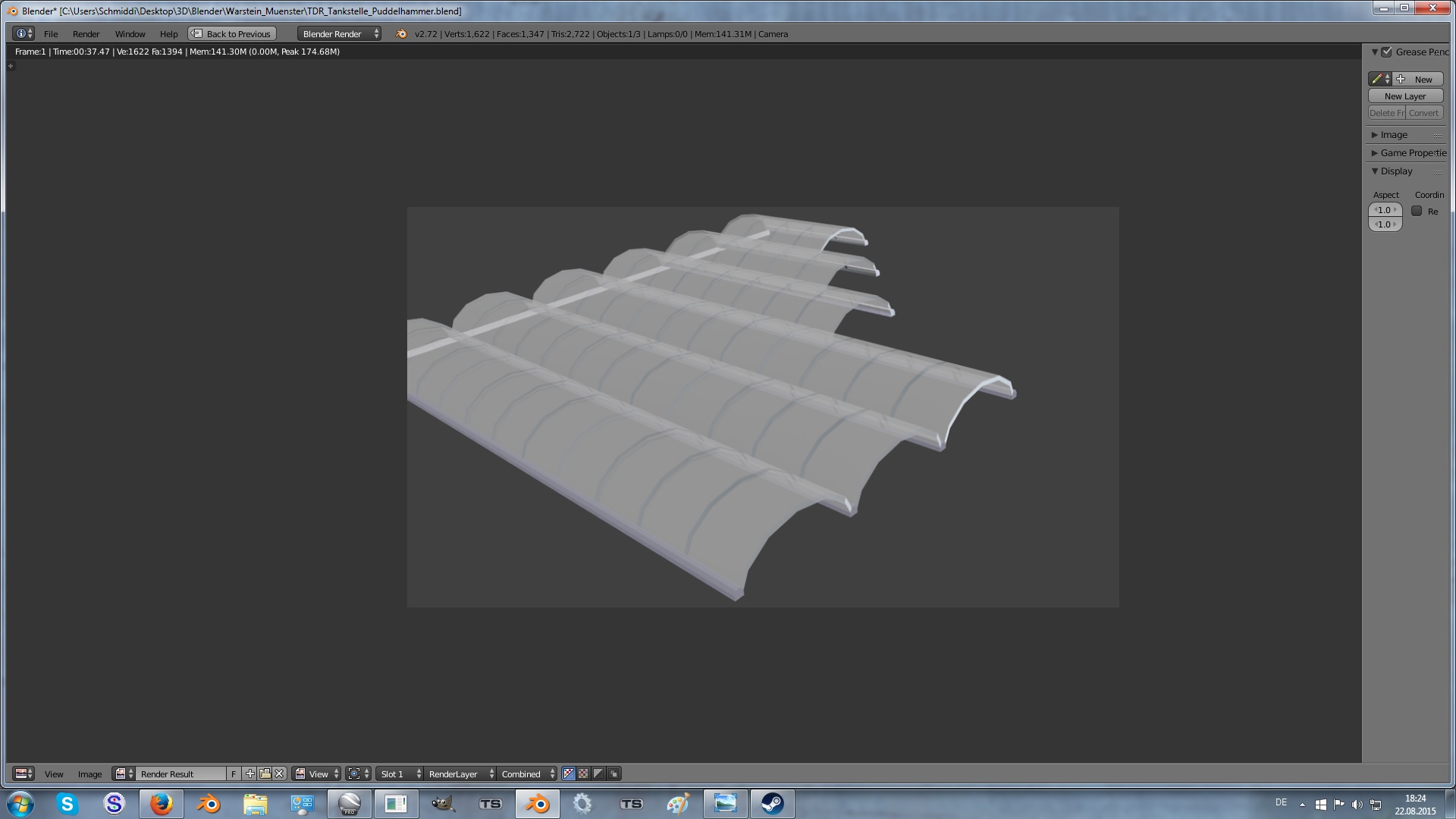Open the Blender Render engine dropdown
Screen dimensions: 1456x819
click(x=339, y=33)
